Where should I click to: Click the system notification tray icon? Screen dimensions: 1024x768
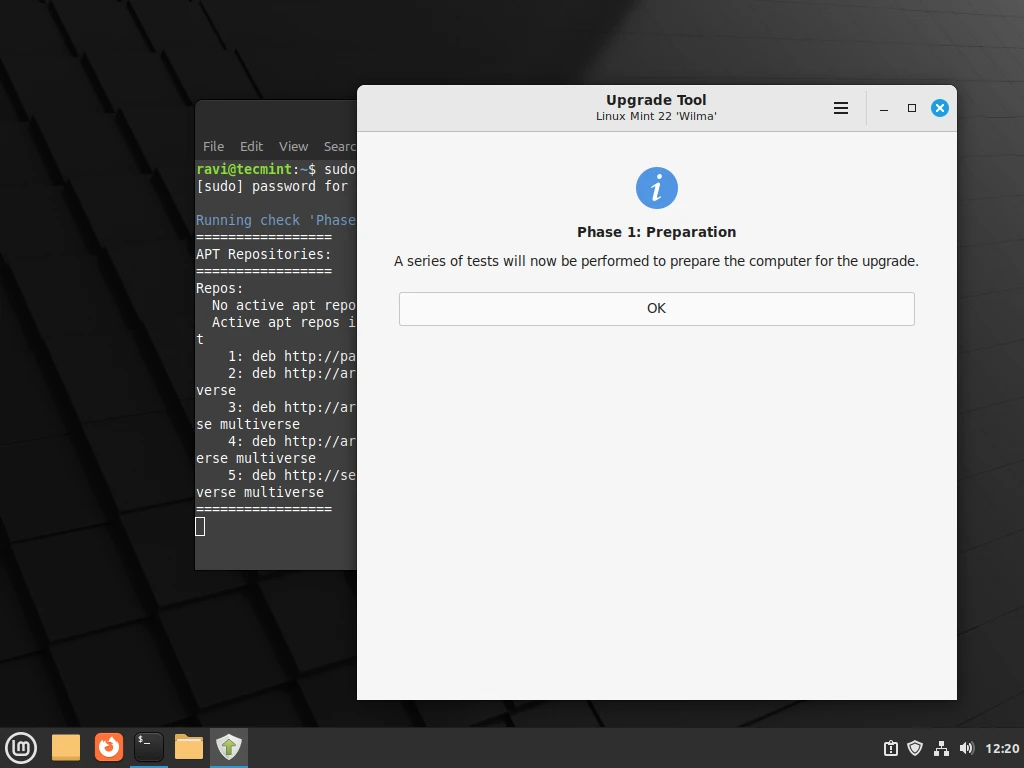pyautogui.click(x=890, y=748)
